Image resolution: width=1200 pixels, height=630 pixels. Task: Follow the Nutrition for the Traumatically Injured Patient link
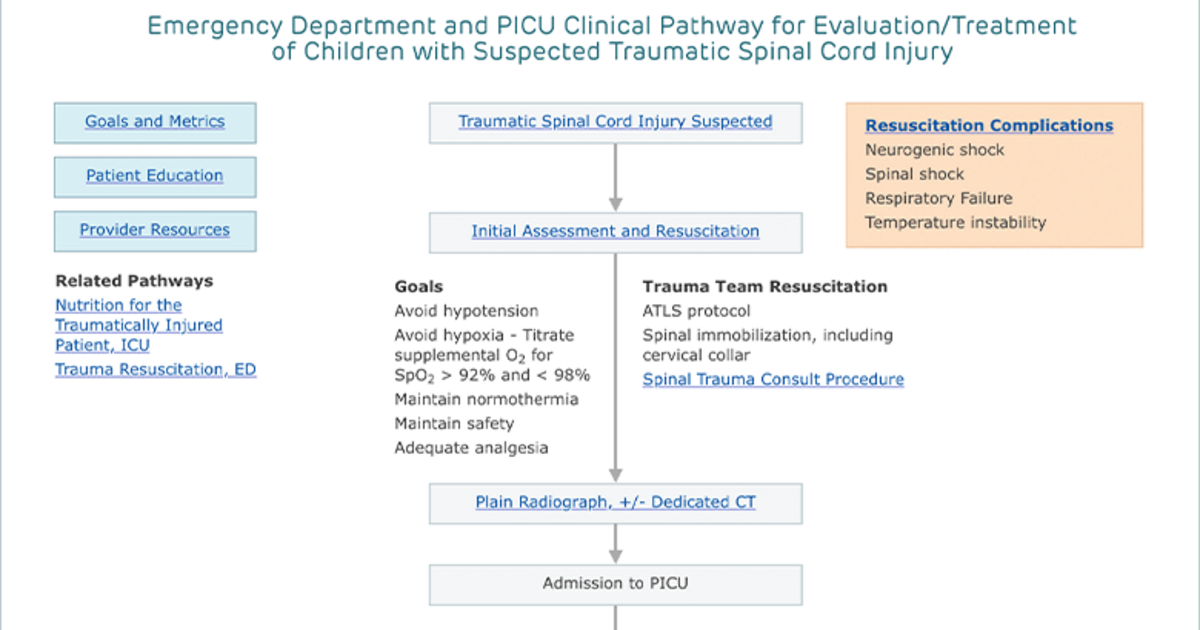pos(139,325)
